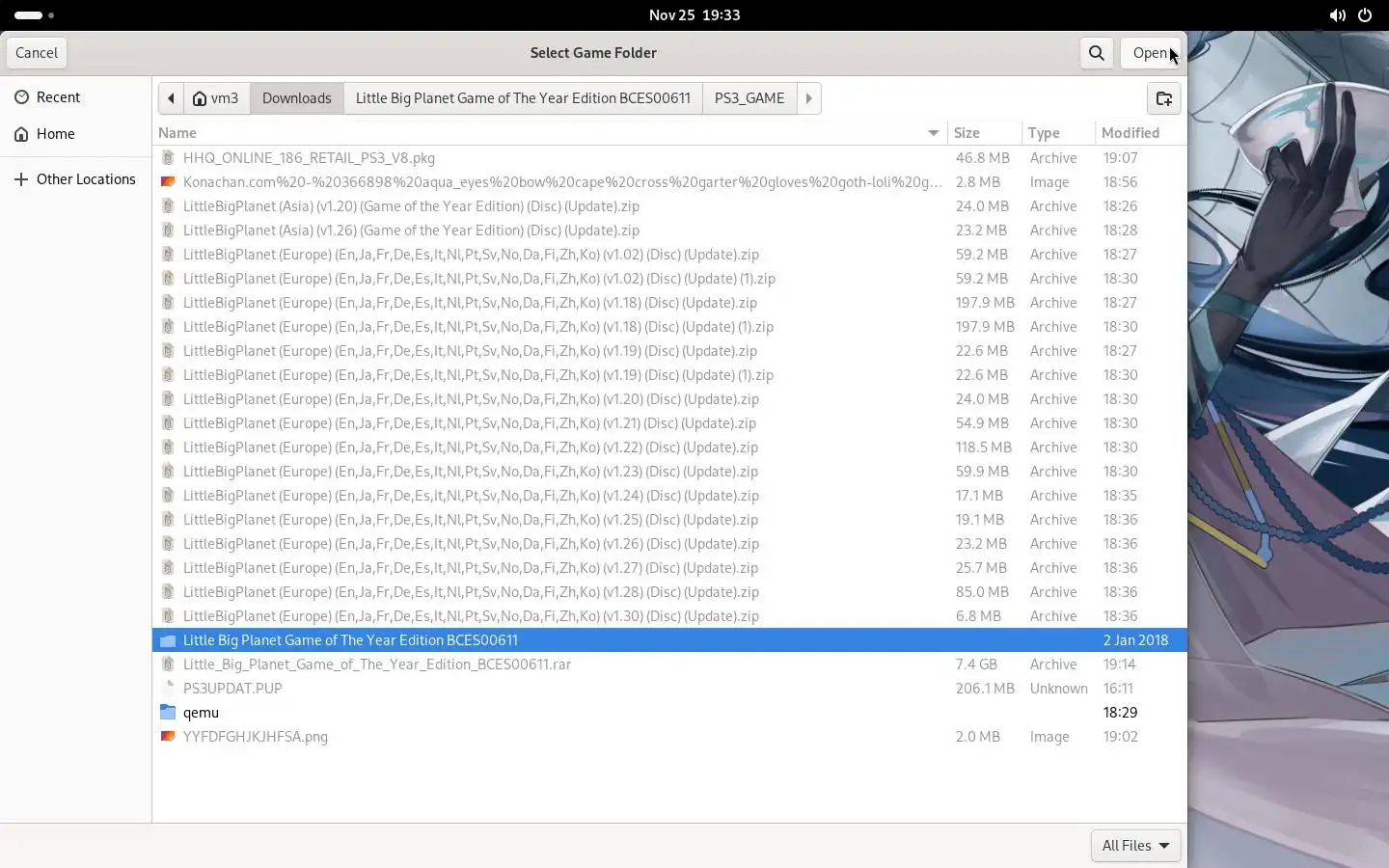Click the Konachan image file icon
This screenshot has width=1389, height=868.
click(x=168, y=182)
